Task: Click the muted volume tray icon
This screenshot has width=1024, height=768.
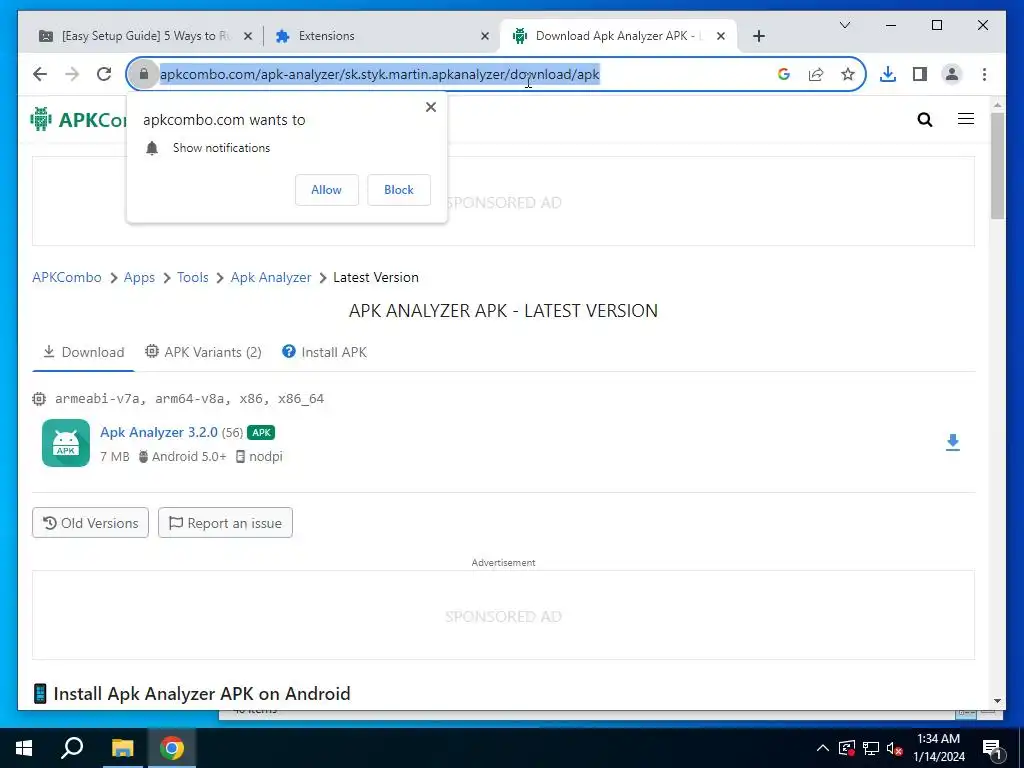Action: tap(894, 748)
